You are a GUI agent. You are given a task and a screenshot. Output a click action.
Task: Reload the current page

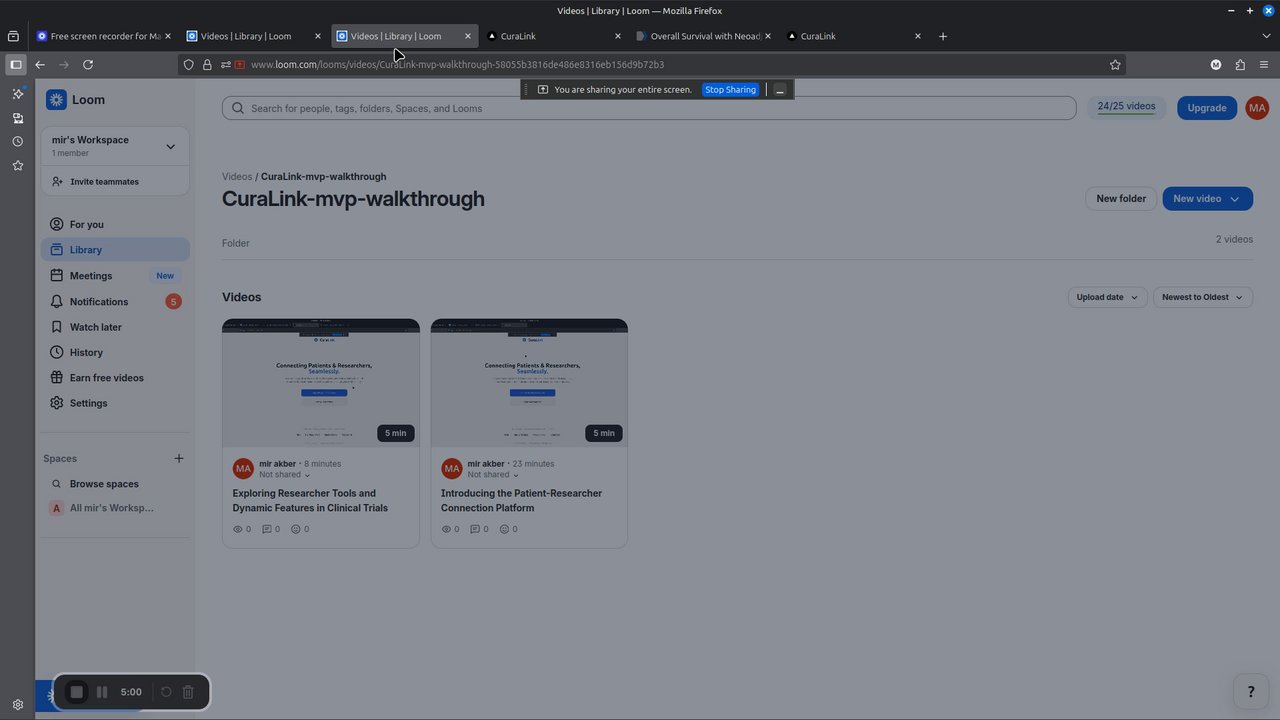pos(88,64)
